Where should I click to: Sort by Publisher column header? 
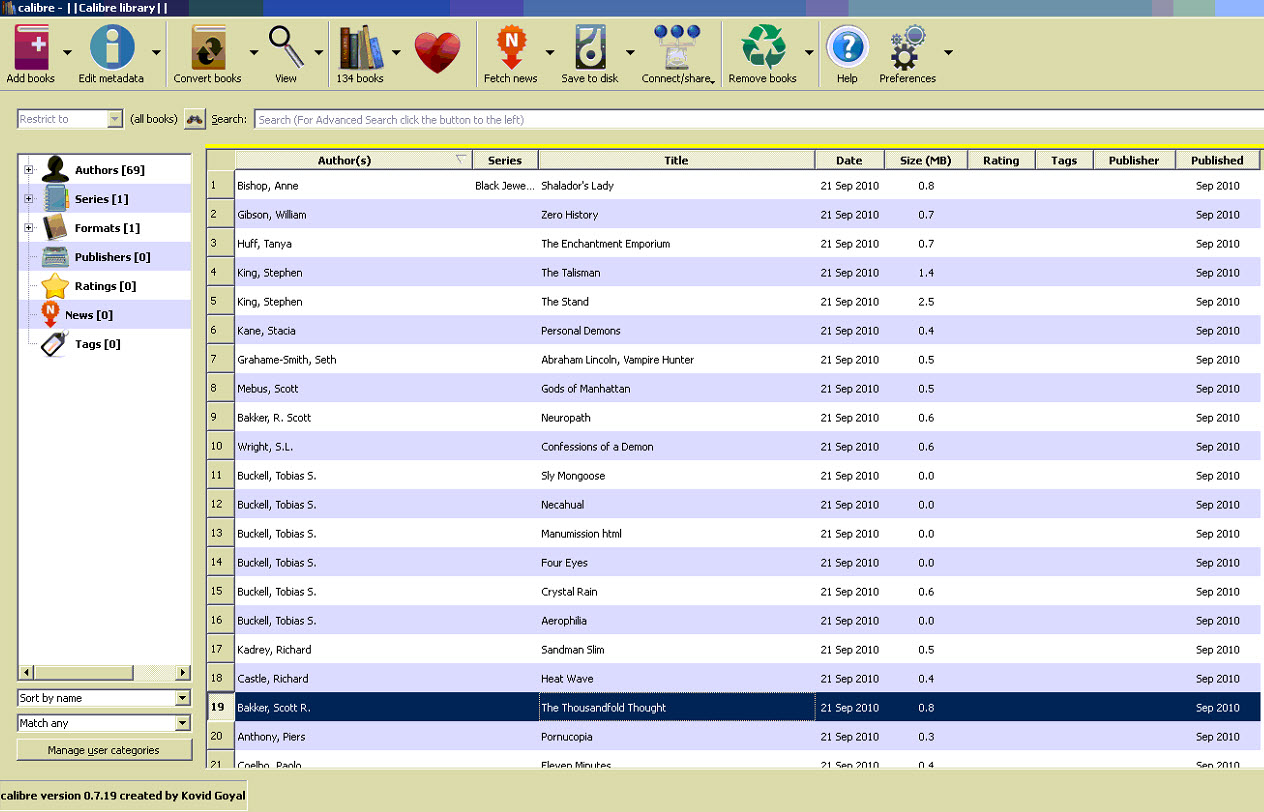(x=1134, y=160)
